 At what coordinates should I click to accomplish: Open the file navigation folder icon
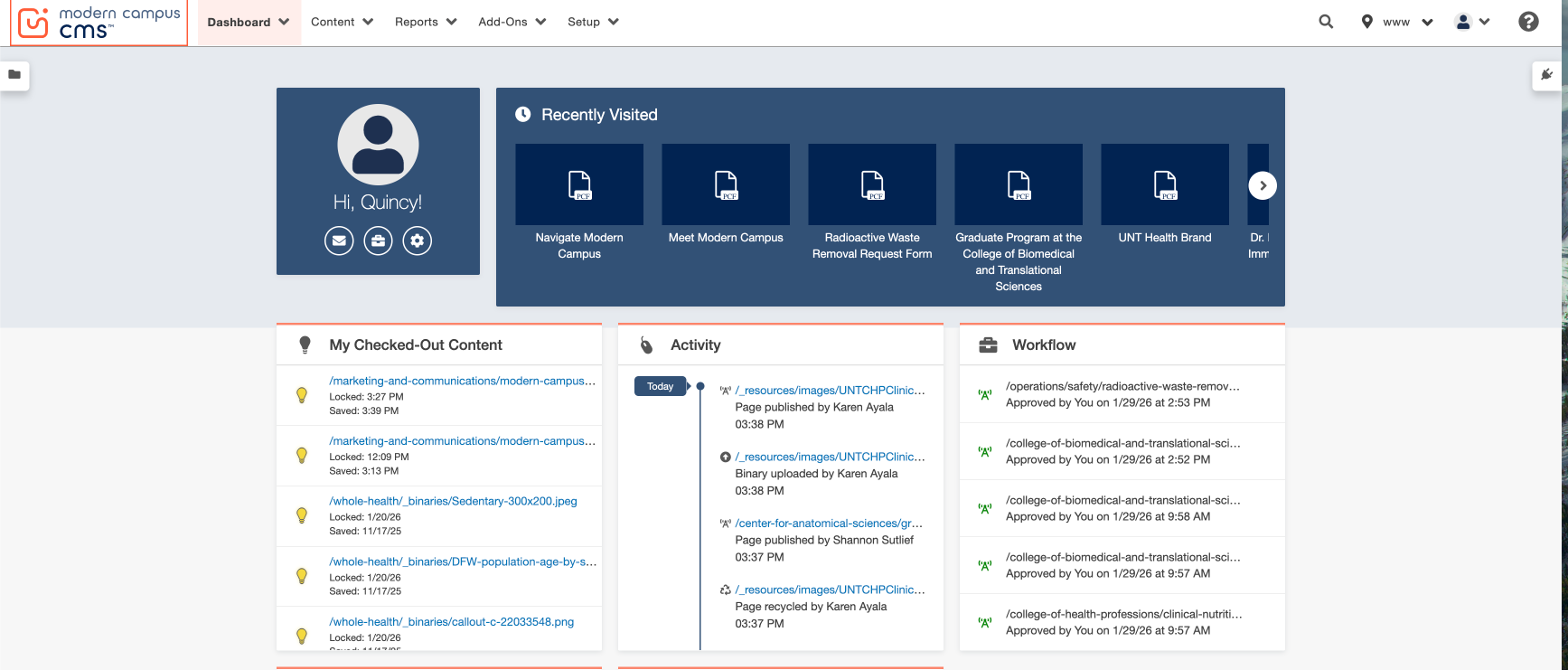[14, 75]
